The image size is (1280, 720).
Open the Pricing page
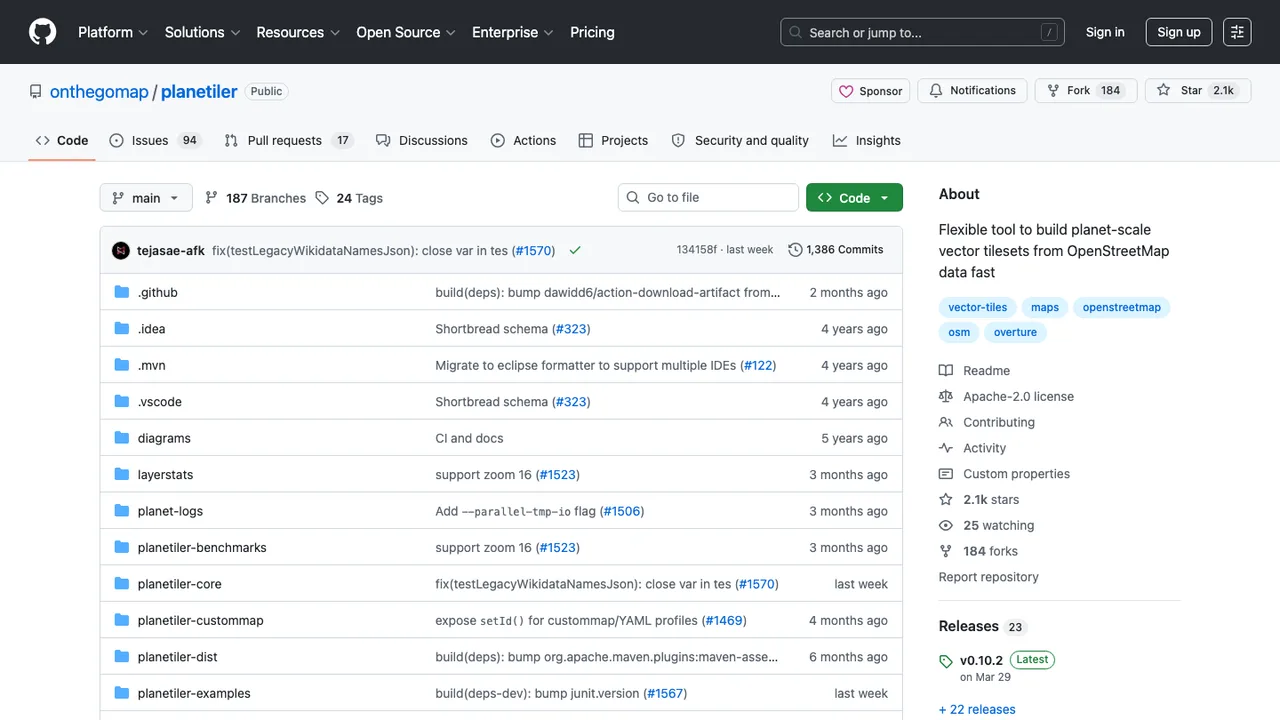coord(592,32)
